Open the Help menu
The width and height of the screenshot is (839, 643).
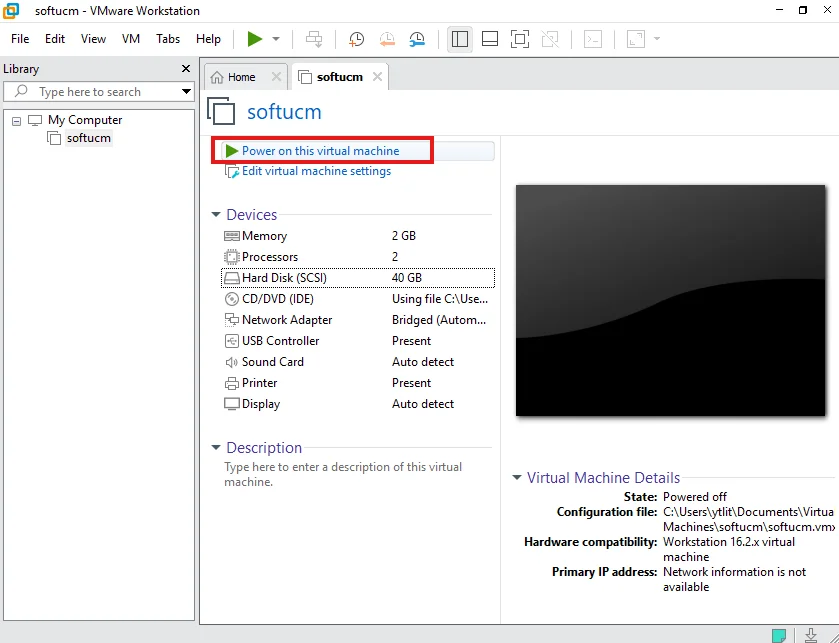[208, 39]
